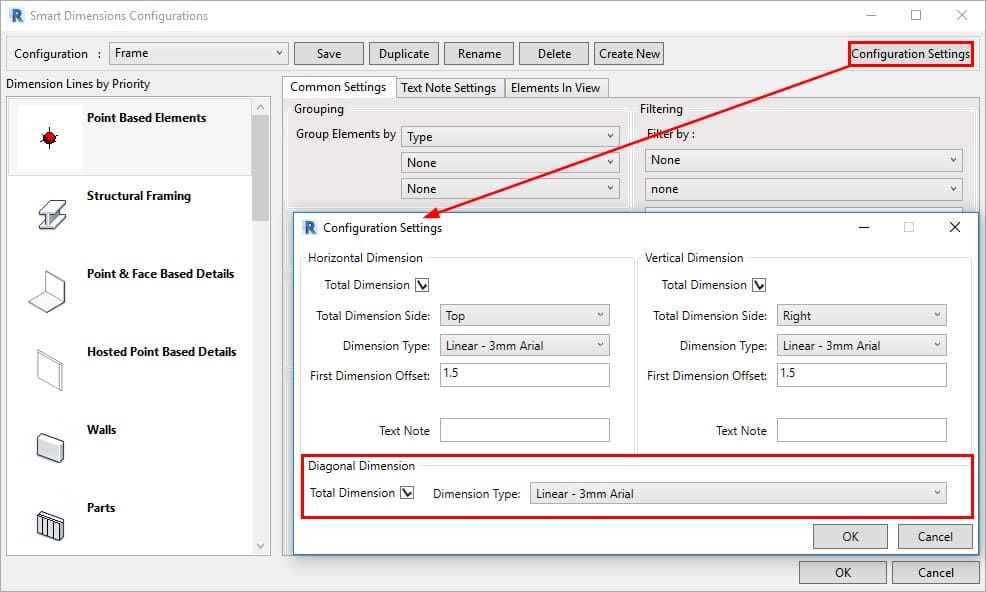The image size is (986, 592).
Task: Click Cancel in Smart Dimensions Configurations window
Action: pos(936,572)
